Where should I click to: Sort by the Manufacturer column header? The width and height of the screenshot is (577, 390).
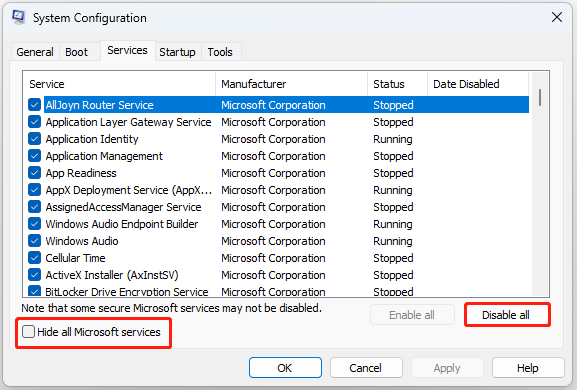pyautogui.click(x=291, y=84)
